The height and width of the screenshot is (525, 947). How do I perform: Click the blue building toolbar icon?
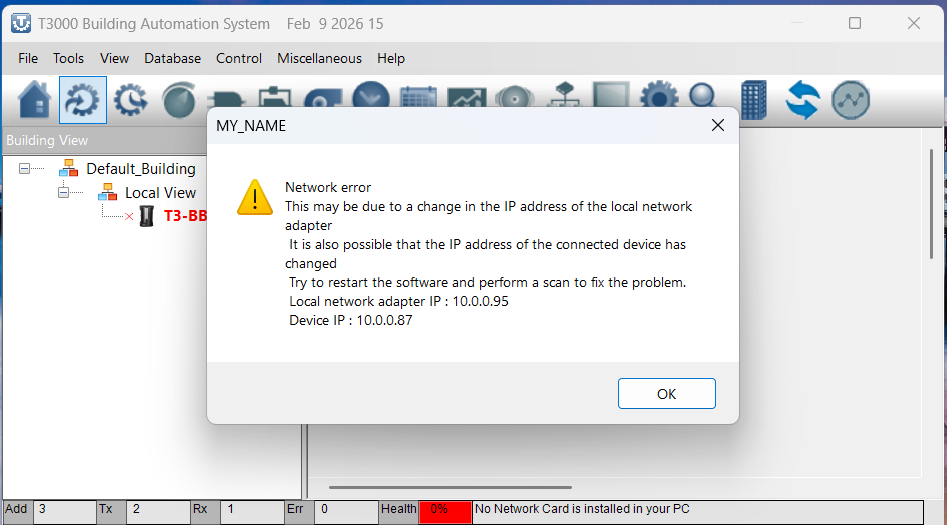point(753,100)
